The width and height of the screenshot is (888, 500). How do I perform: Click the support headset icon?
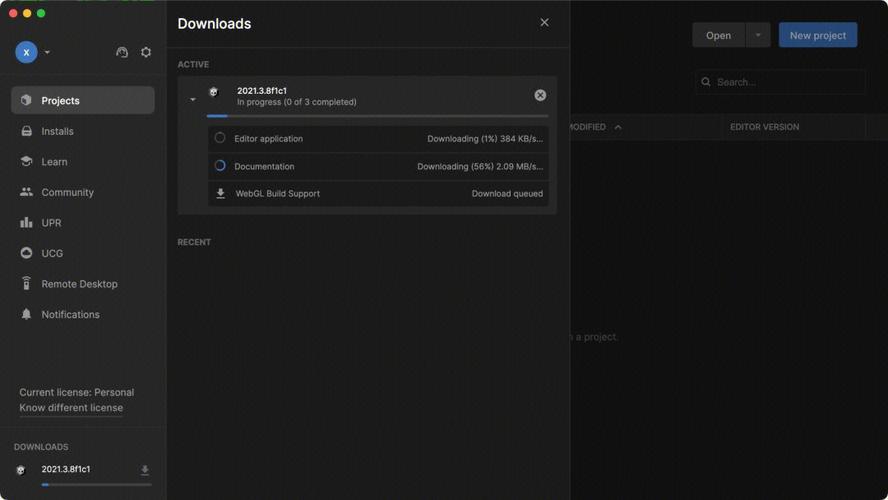click(122, 52)
